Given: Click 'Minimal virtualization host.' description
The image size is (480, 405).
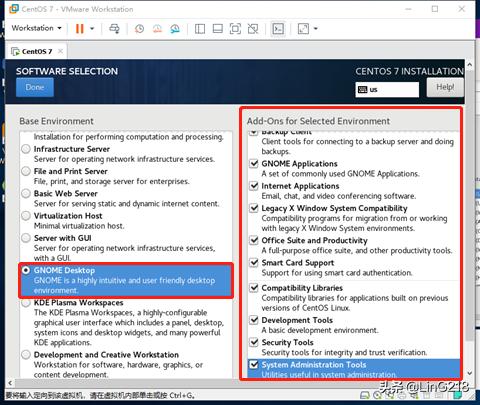Looking at the screenshot, I should (79, 226).
